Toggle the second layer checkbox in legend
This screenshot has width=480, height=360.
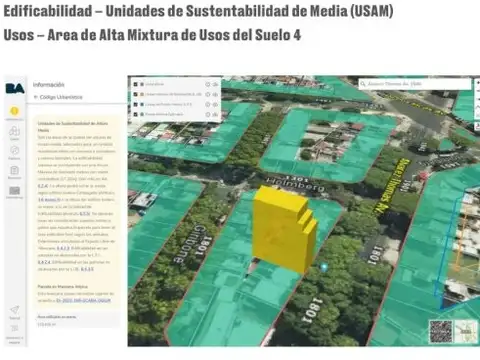point(135,94)
